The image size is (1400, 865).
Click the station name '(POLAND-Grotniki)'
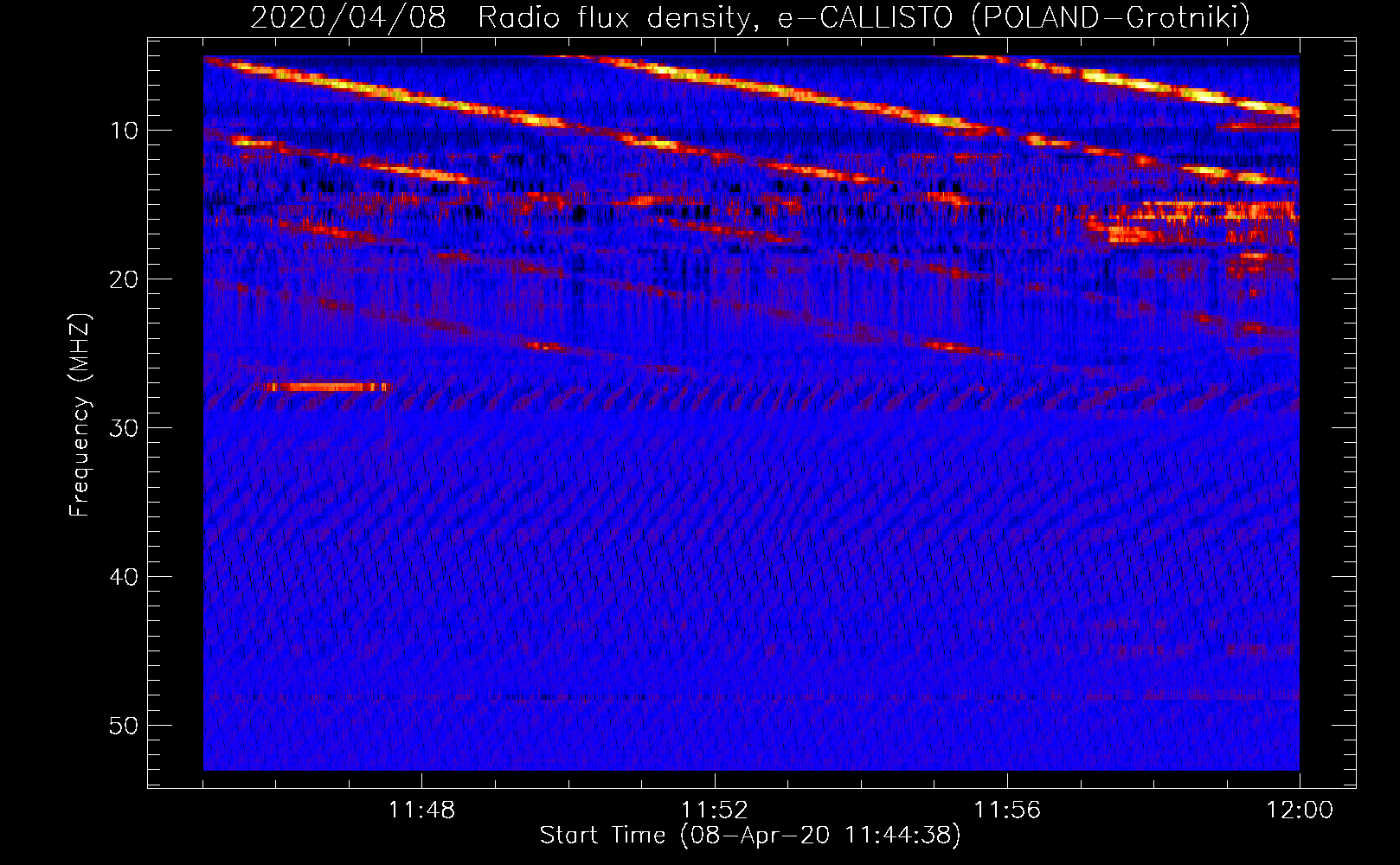(x=1110, y=17)
